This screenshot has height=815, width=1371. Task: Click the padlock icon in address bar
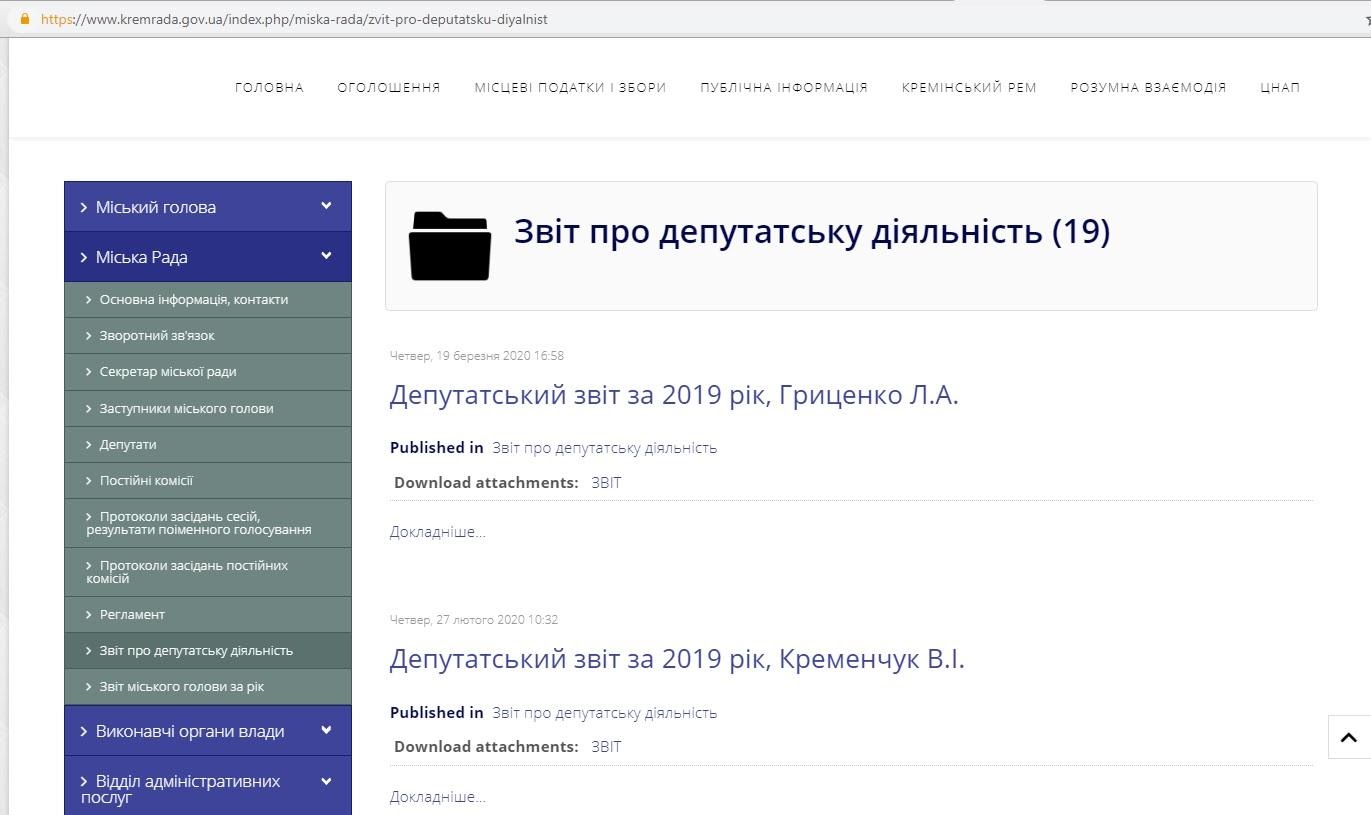[25, 19]
